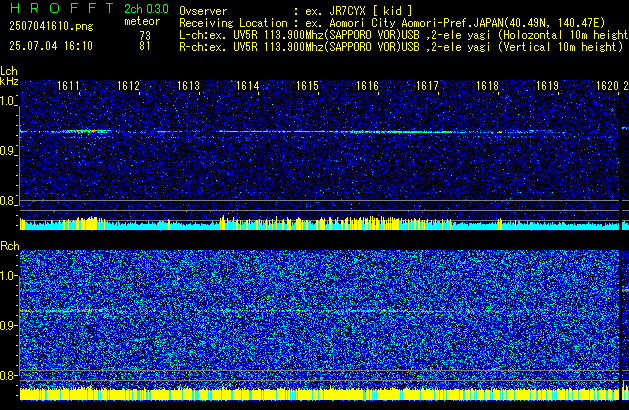Click the L-ch receiver description line
This screenshot has width=629, height=410.
[x=404, y=35]
